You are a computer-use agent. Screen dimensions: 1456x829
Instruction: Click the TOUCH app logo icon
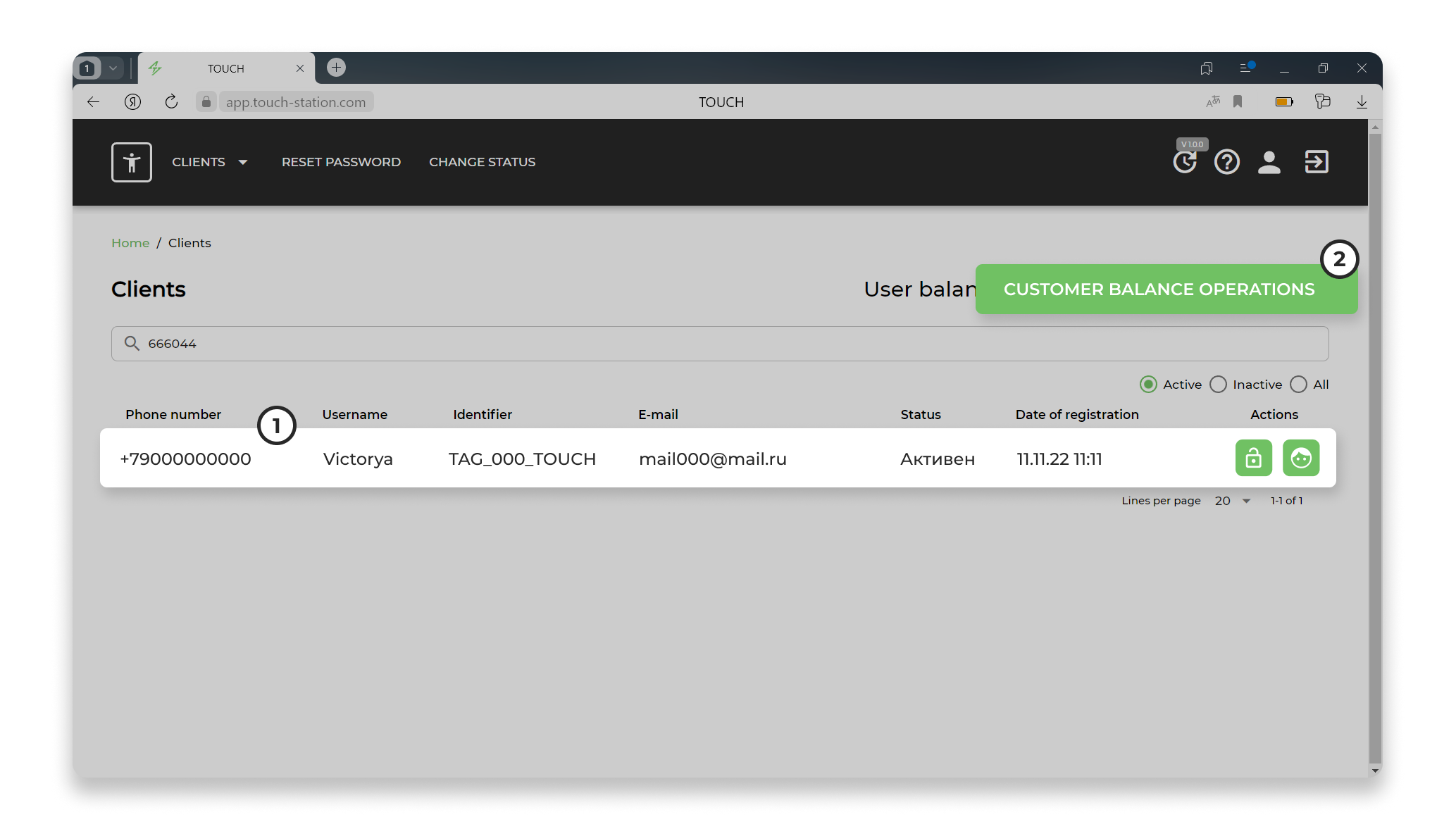[x=132, y=162]
